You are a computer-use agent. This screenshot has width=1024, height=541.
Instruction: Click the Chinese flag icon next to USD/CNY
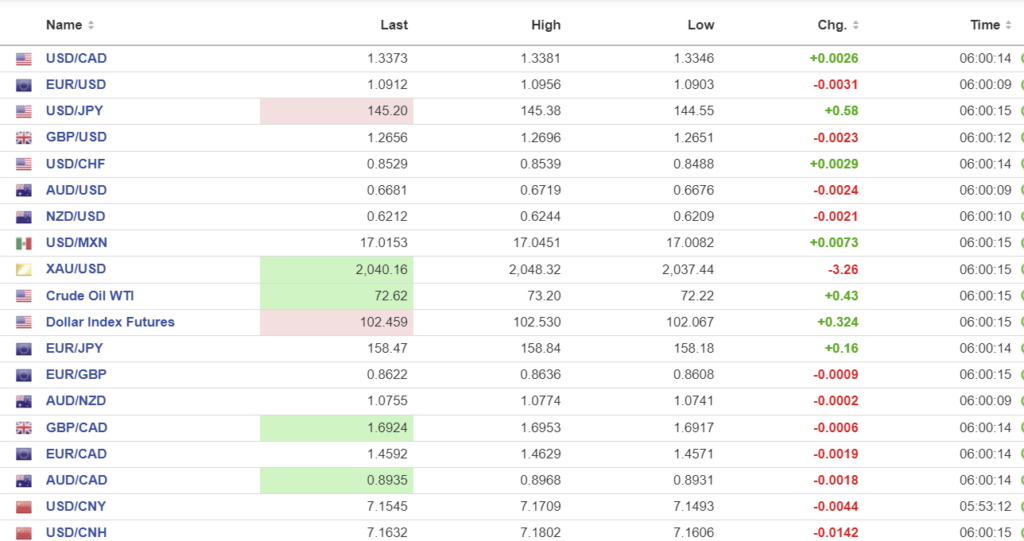tap(24, 507)
